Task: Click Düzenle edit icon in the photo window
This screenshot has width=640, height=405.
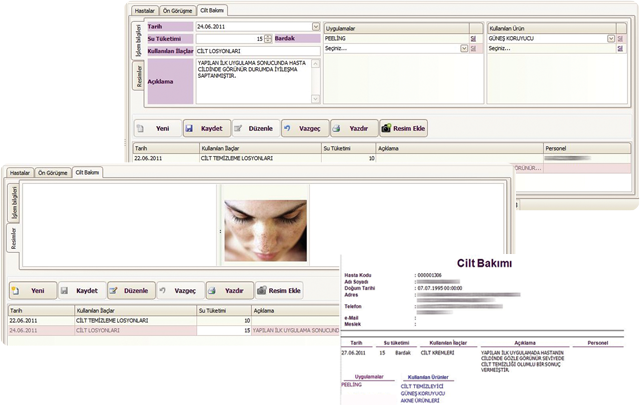Action: point(117,291)
